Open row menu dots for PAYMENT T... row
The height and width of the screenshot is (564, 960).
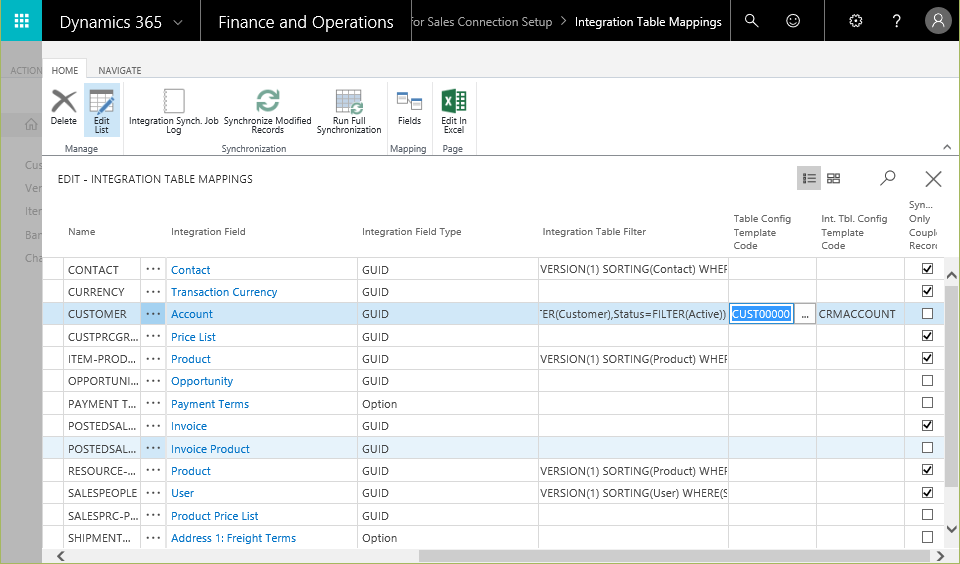point(153,404)
